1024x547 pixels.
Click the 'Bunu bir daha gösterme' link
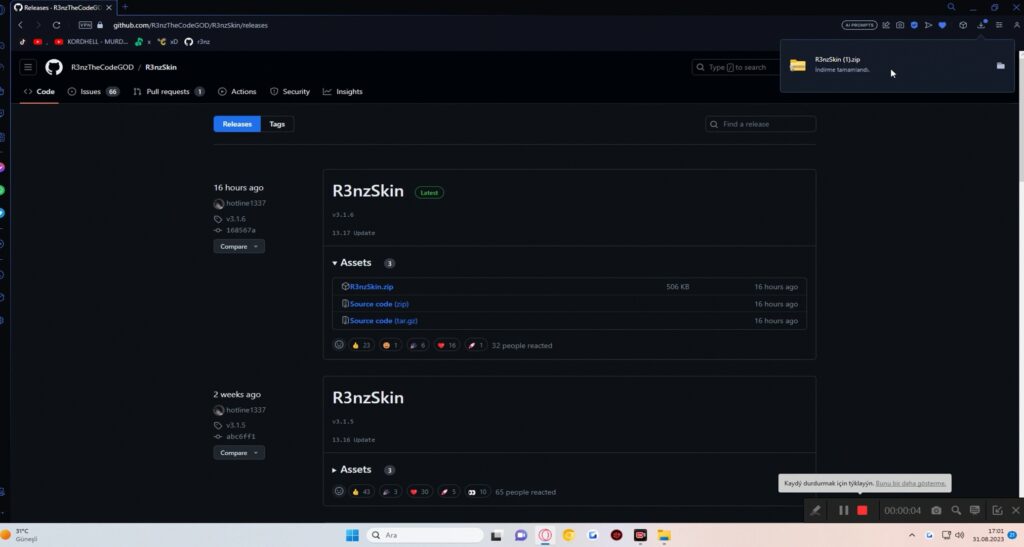click(910, 483)
